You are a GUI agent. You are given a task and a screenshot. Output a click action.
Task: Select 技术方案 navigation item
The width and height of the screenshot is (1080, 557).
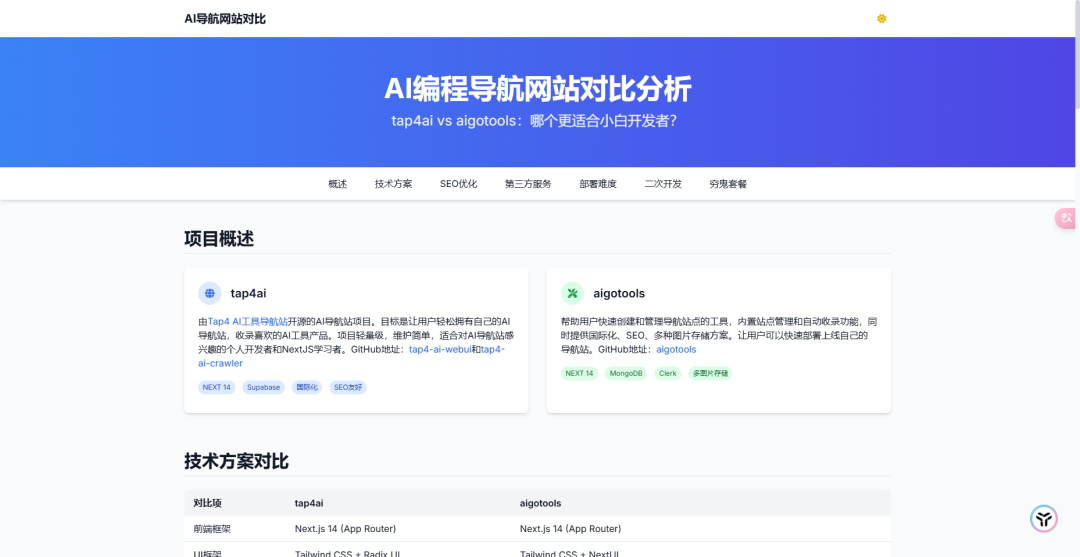(393, 184)
